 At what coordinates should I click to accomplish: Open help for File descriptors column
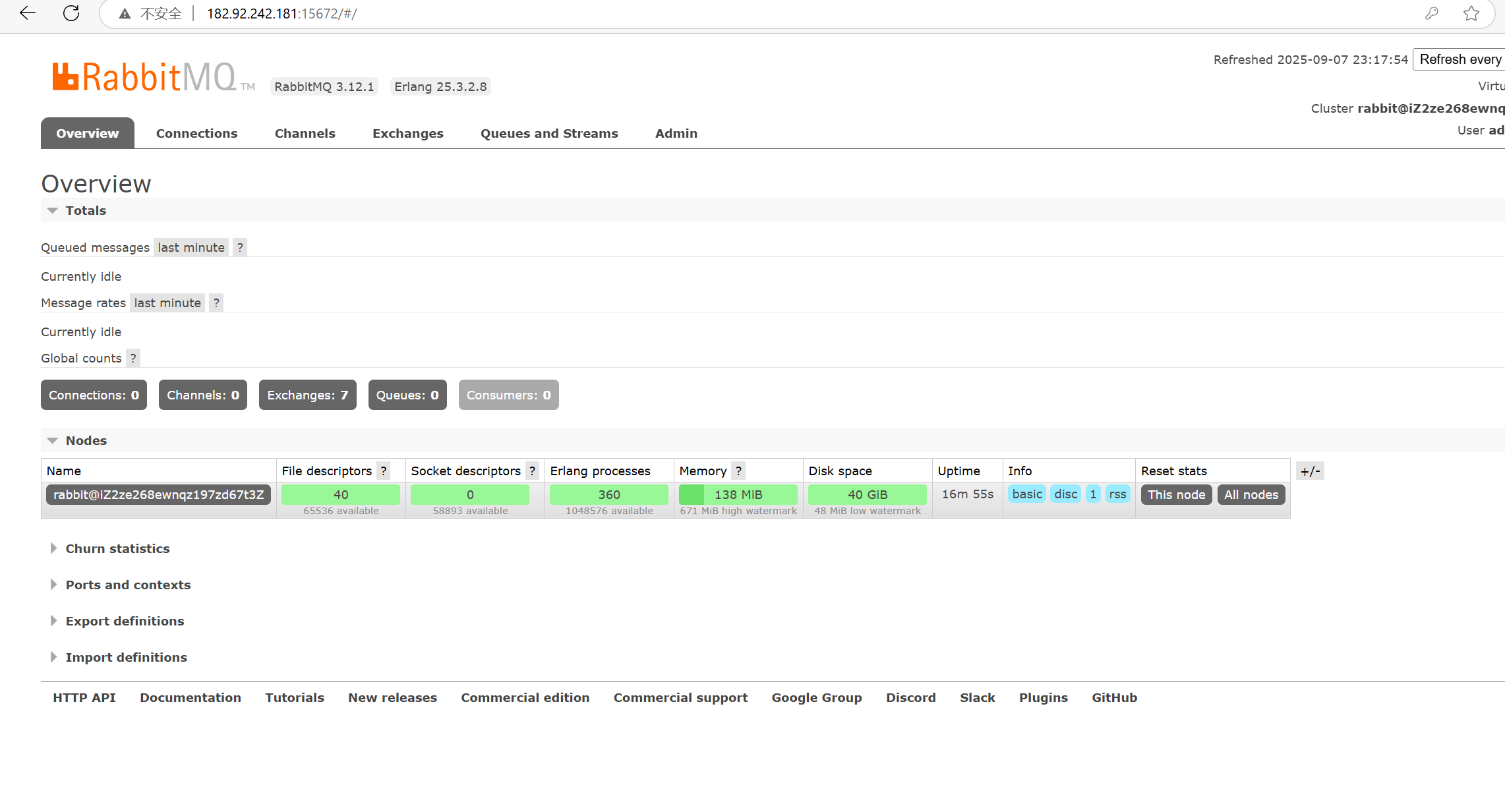(x=384, y=471)
